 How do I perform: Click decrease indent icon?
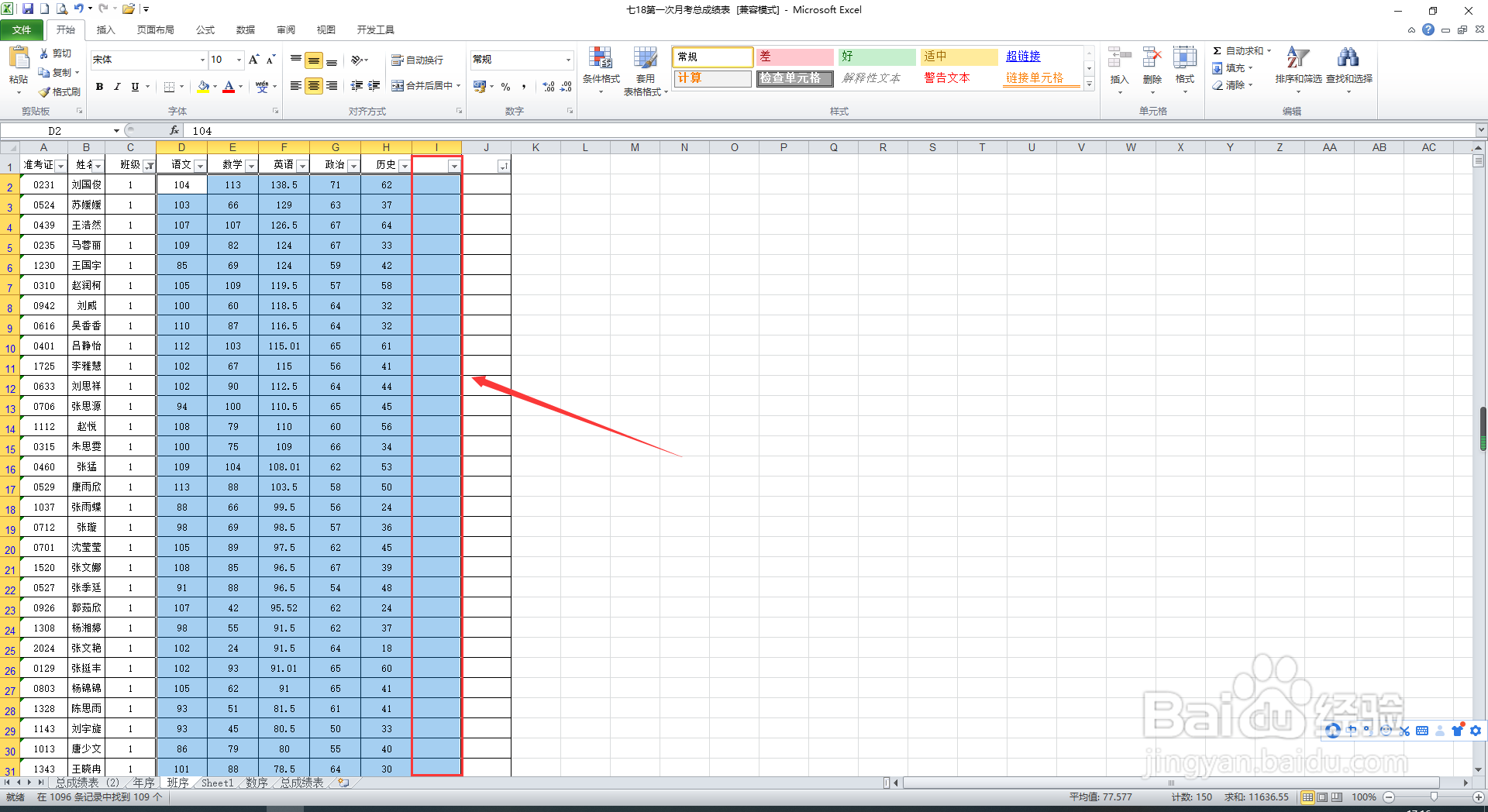point(356,86)
